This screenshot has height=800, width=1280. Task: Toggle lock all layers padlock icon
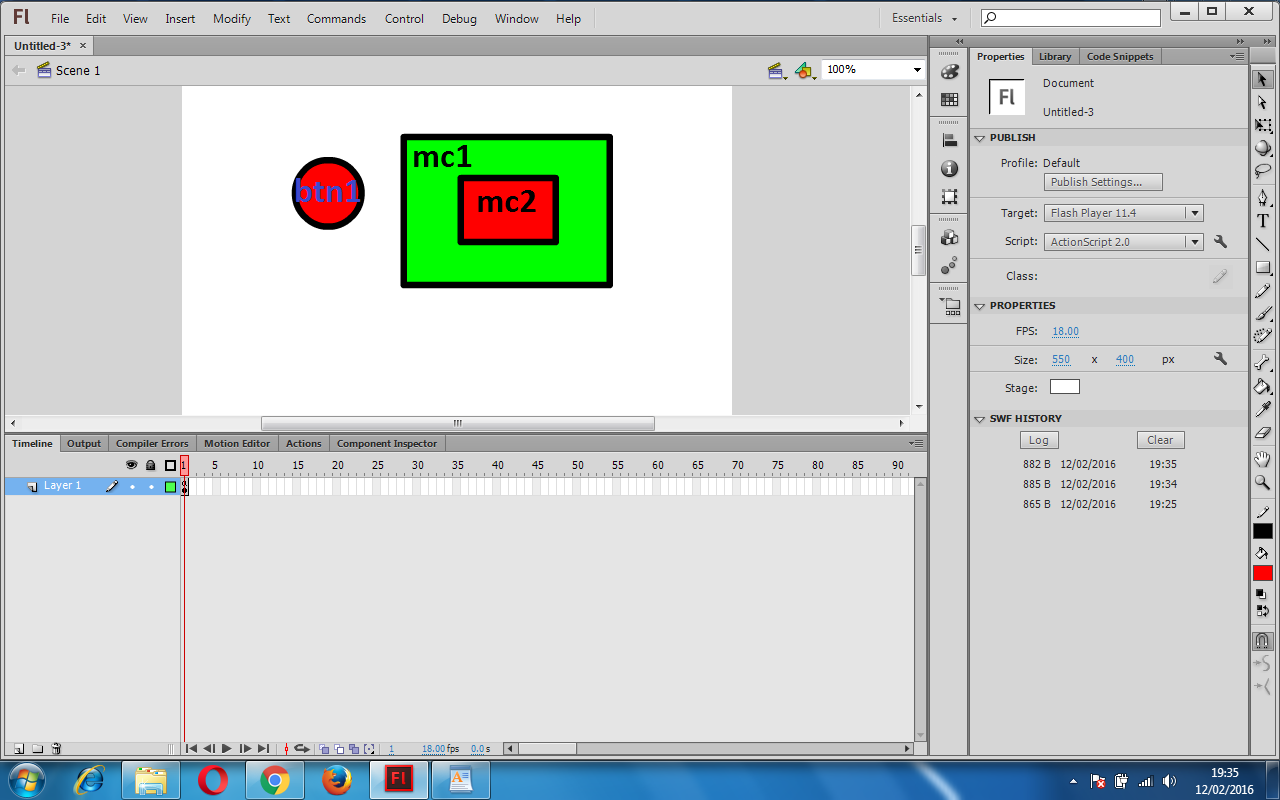(x=150, y=465)
